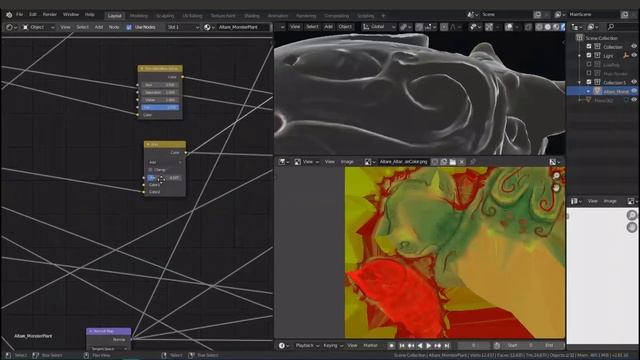Open the Image menu in the Altare image editor

(x=347, y=162)
